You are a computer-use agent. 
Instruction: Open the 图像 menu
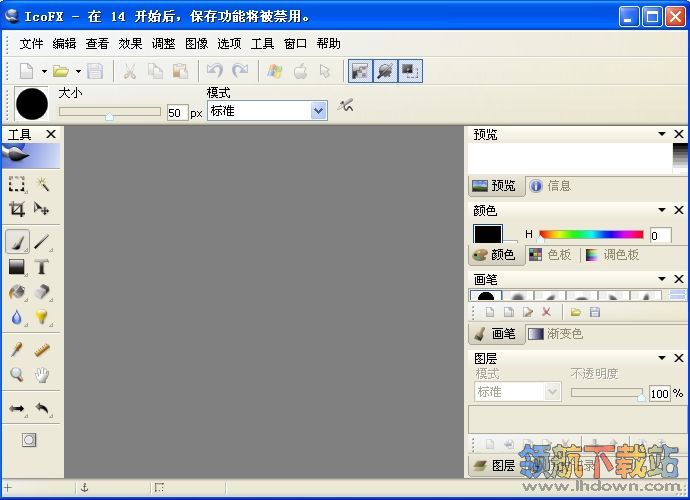pos(196,44)
